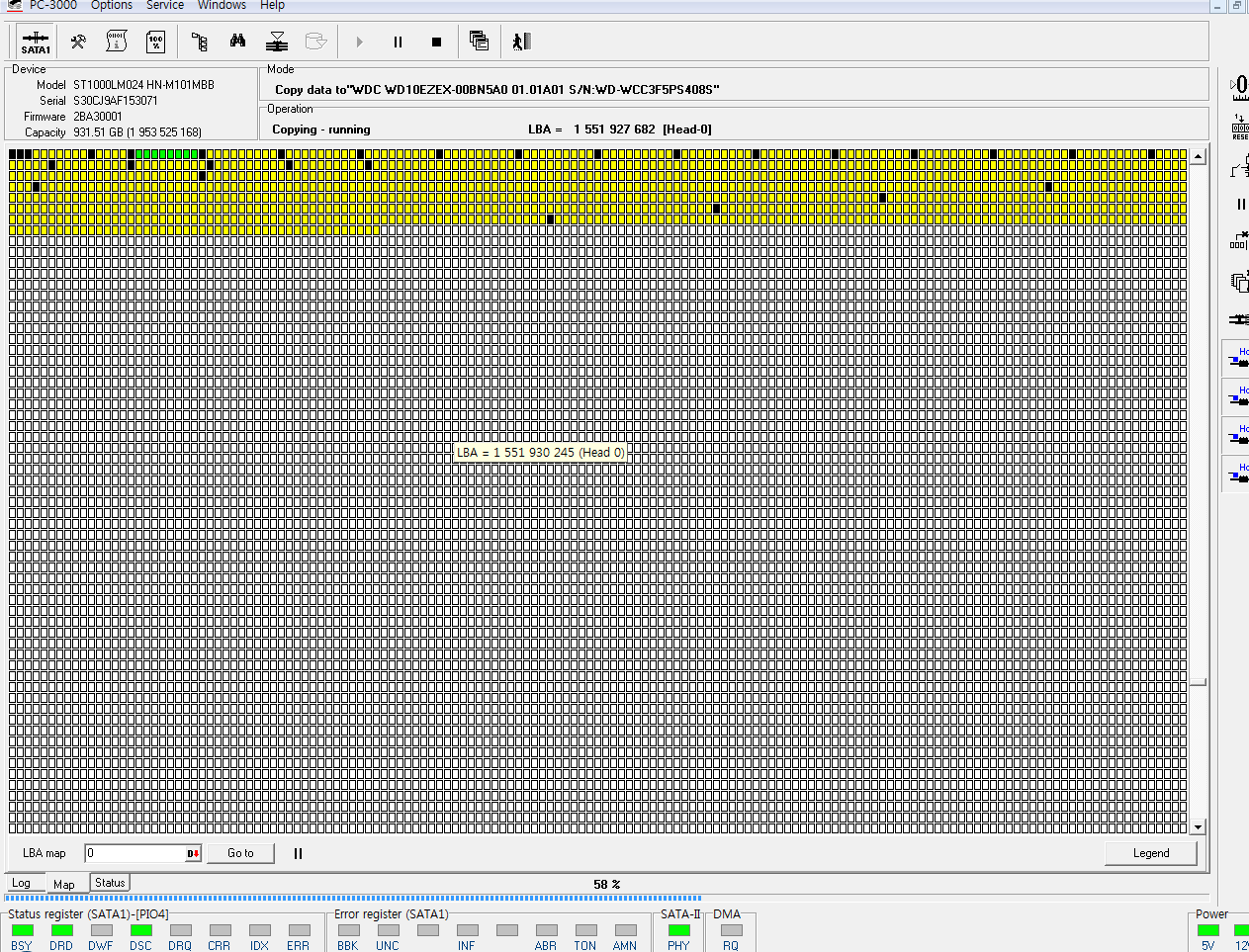Switch to the Status tab
This screenshot has width=1249, height=952.
click(110, 883)
